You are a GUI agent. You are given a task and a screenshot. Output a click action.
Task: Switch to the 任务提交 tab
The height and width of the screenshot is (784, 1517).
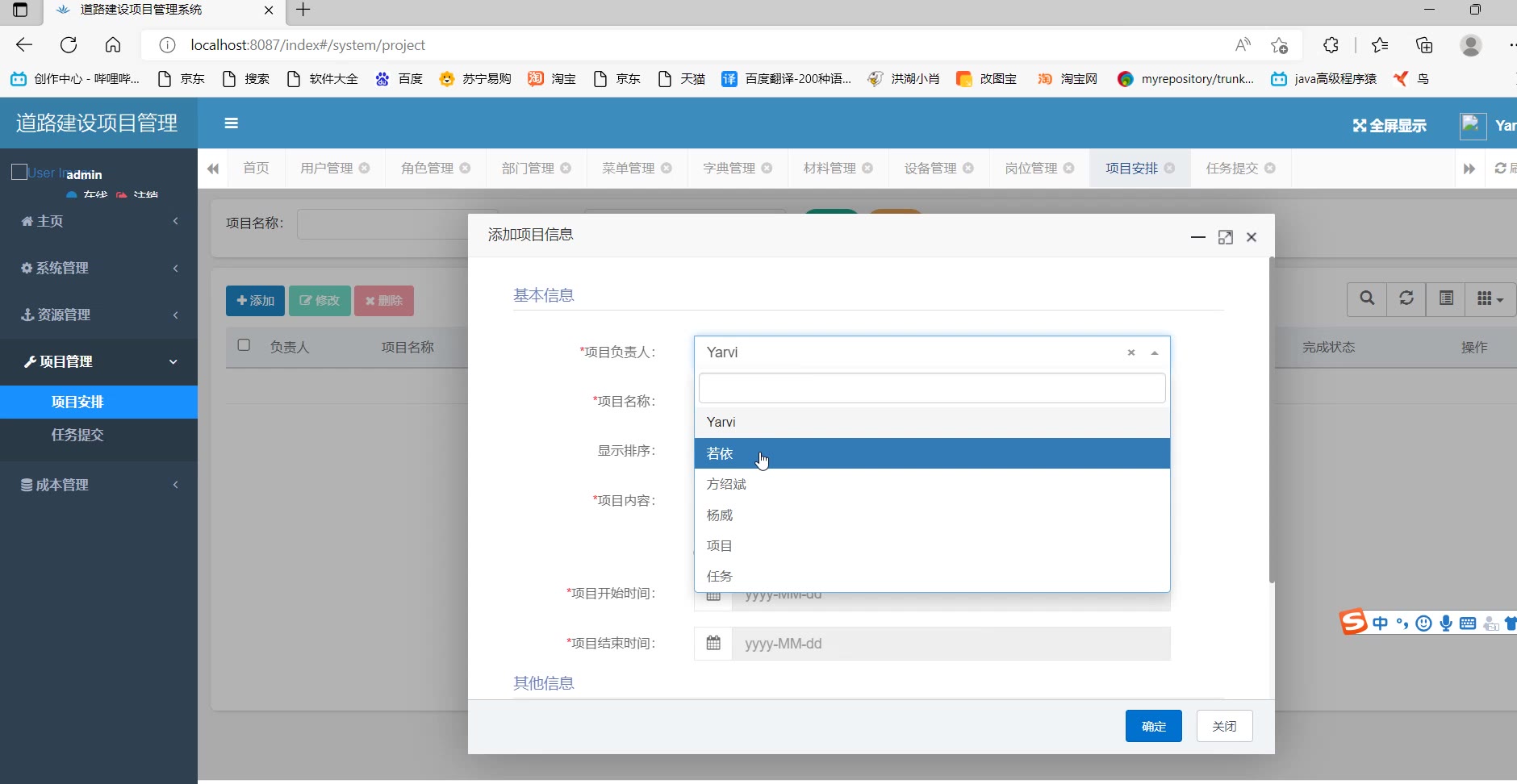(x=1231, y=168)
